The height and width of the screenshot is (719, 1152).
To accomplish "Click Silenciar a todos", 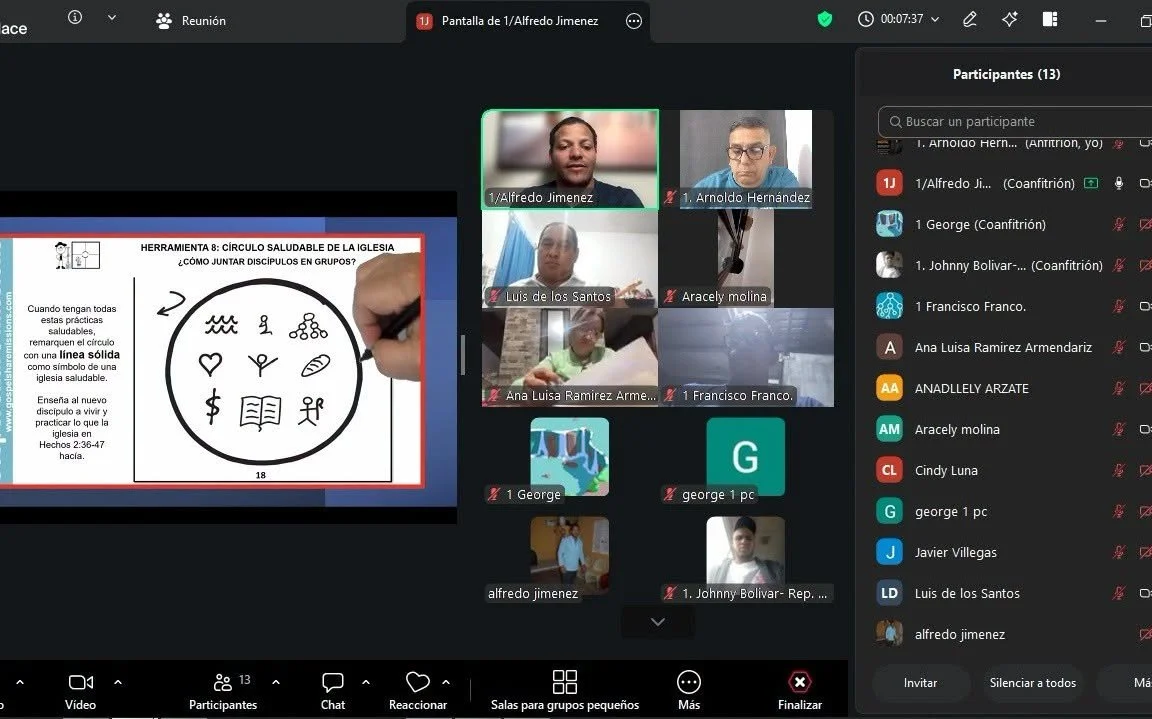I will (x=1032, y=683).
